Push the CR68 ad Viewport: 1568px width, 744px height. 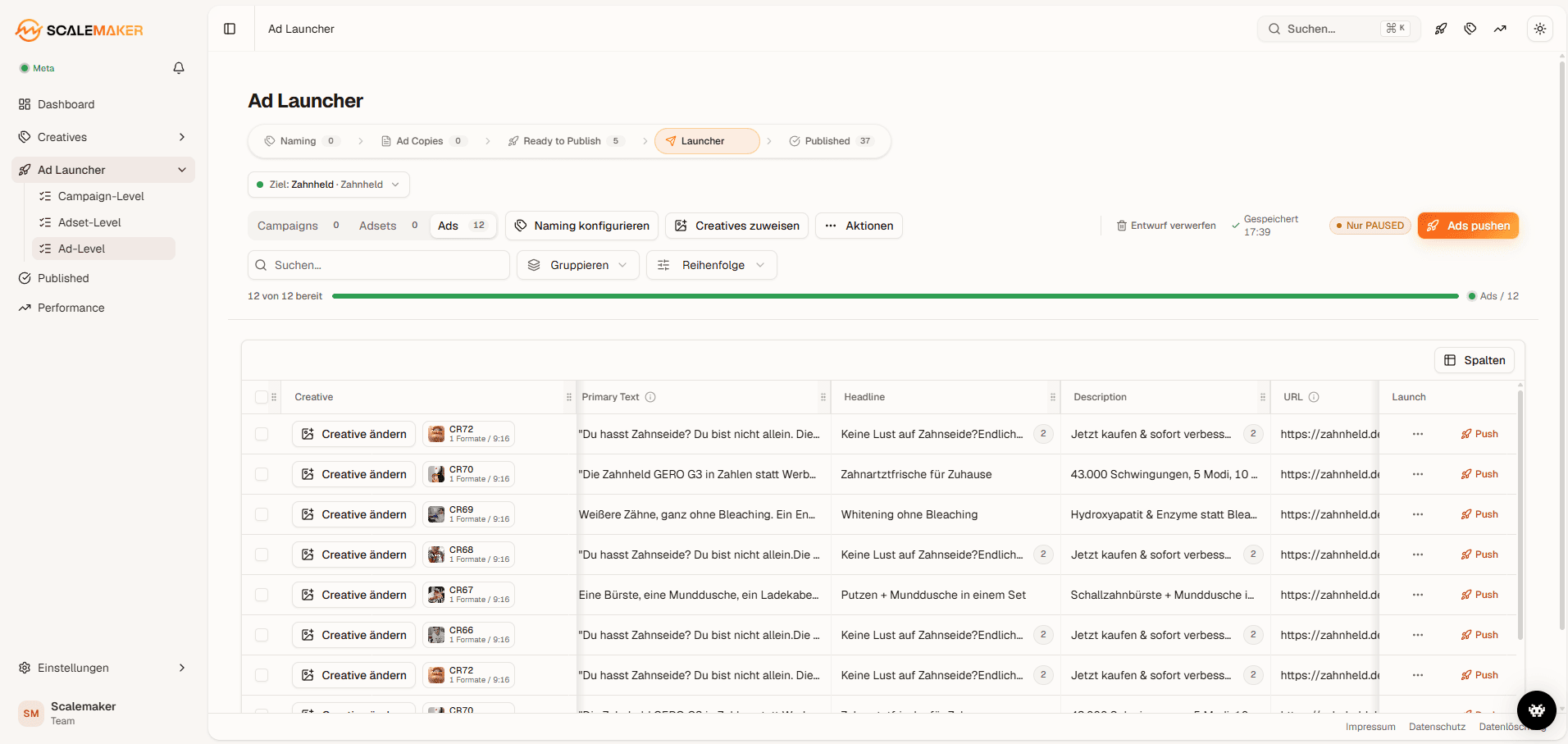click(x=1479, y=555)
